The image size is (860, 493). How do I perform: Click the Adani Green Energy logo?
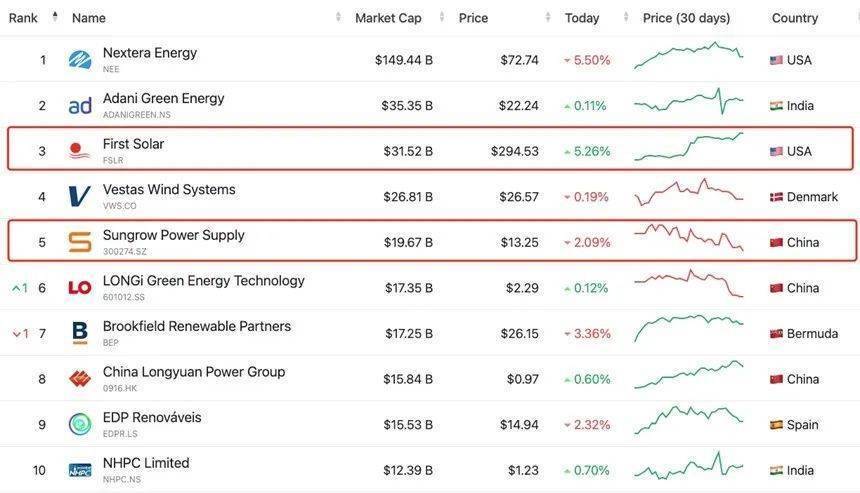point(80,106)
